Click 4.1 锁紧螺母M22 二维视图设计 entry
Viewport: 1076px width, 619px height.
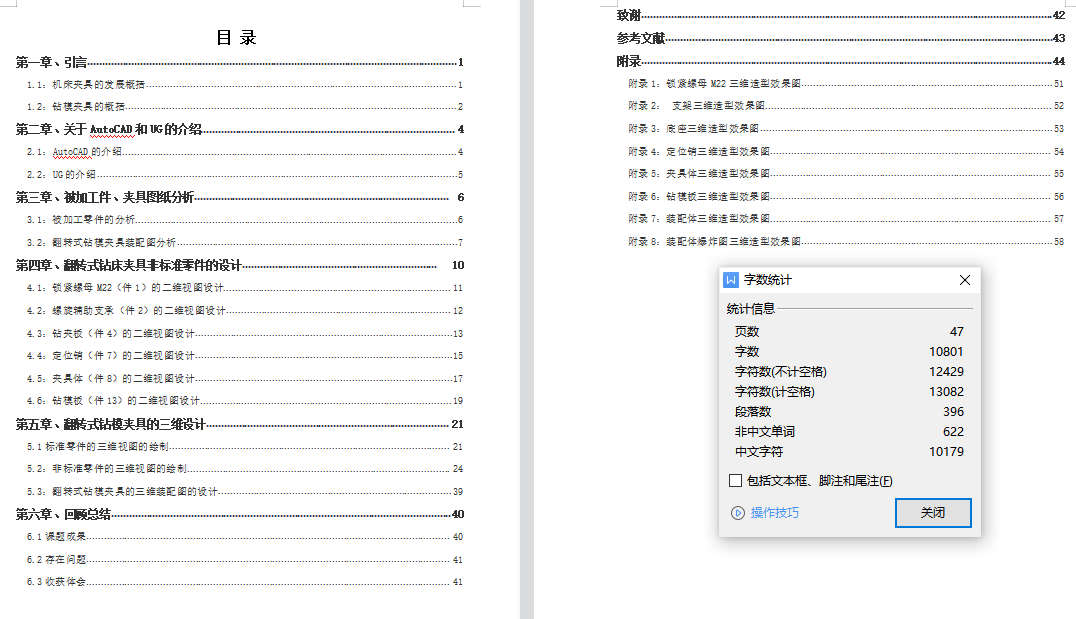[x=139, y=288]
